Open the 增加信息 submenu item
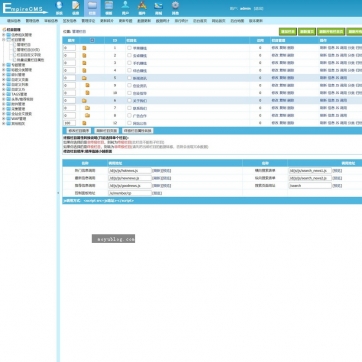Screen dimensions: 362x362 pyautogui.click(x=14, y=21)
